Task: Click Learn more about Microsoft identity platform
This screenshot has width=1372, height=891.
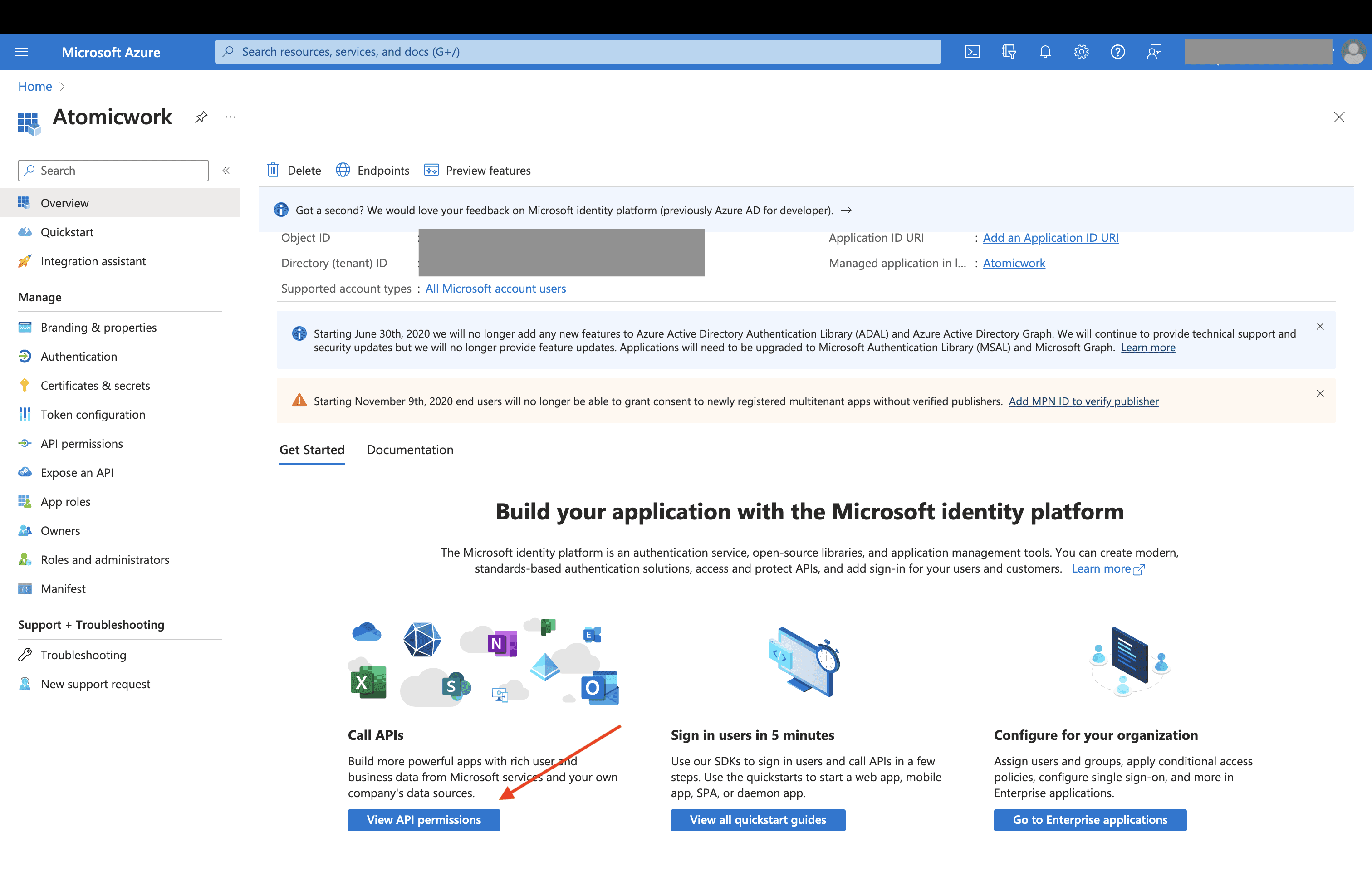Action: [x=1108, y=568]
